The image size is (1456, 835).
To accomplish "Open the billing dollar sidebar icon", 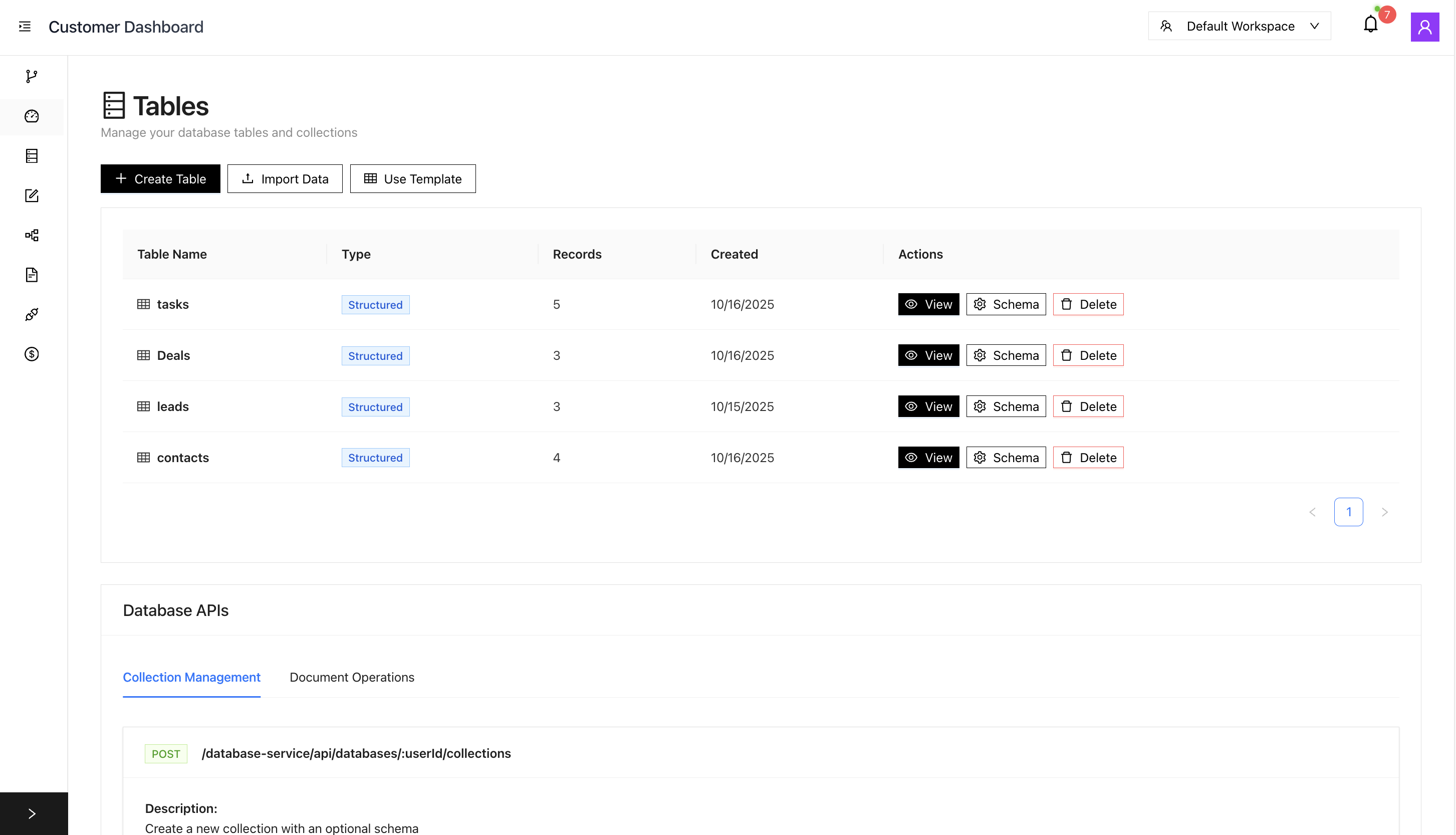I will (x=32, y=354).
